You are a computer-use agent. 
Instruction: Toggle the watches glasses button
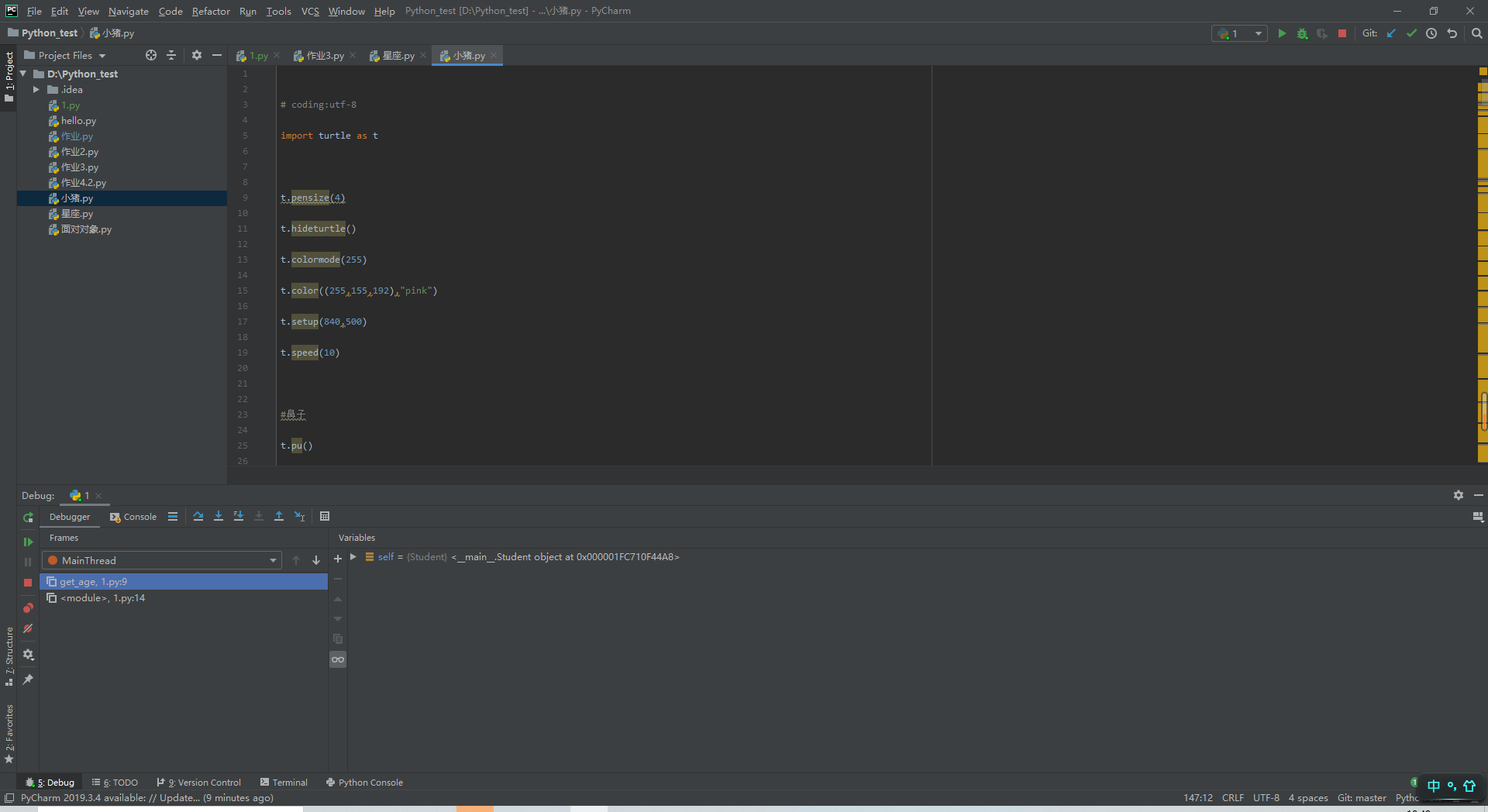[x=338, y=659]
